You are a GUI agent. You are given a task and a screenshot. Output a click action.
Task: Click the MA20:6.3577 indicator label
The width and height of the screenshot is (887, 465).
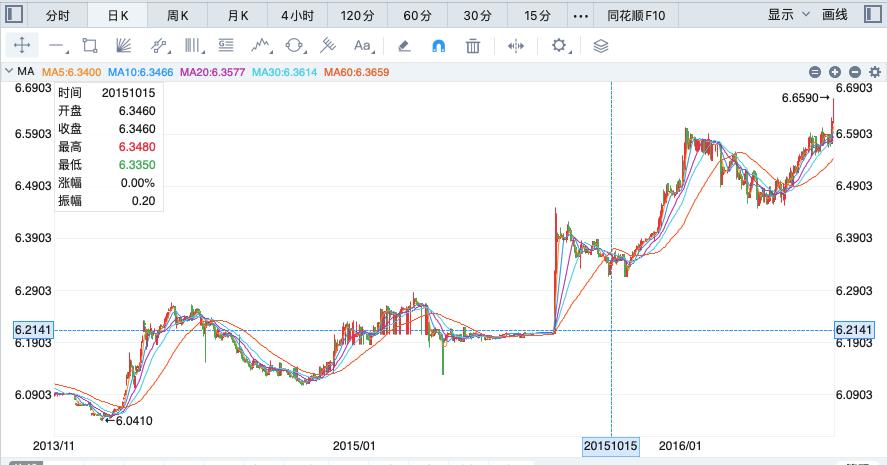click(x=213, y=72)
